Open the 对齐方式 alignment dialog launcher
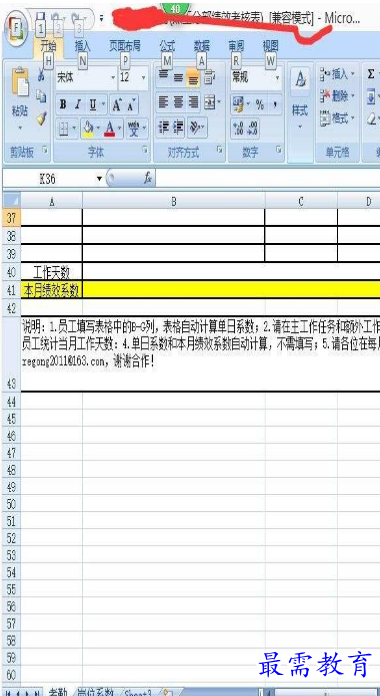Viewport: 380px width, 696px height. [220, 150]
